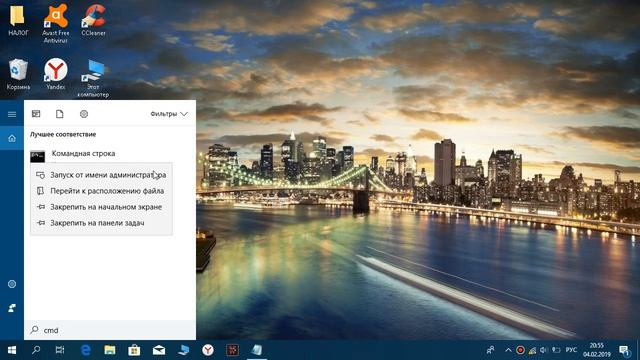This screenshot has width=640, height=360.
Task: Open Microsoft Store from taskbar
Action: tap(134, 350)
